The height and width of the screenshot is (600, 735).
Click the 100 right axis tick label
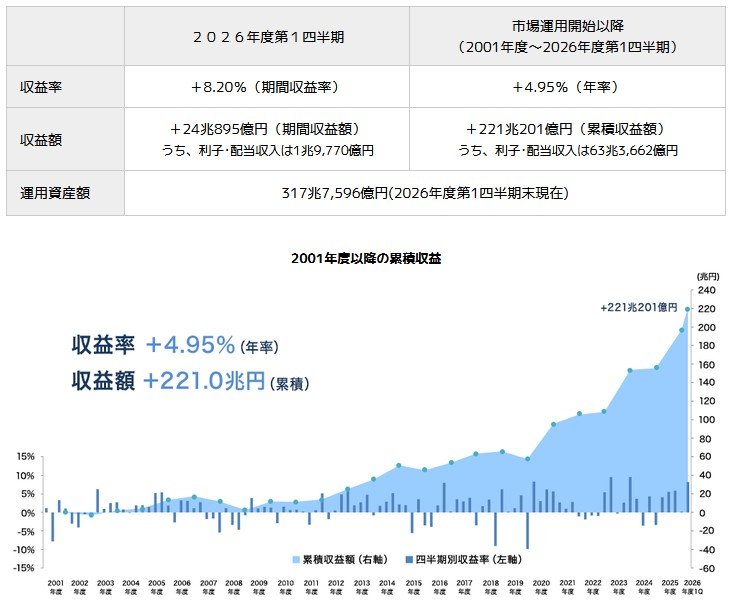point(707,420)
